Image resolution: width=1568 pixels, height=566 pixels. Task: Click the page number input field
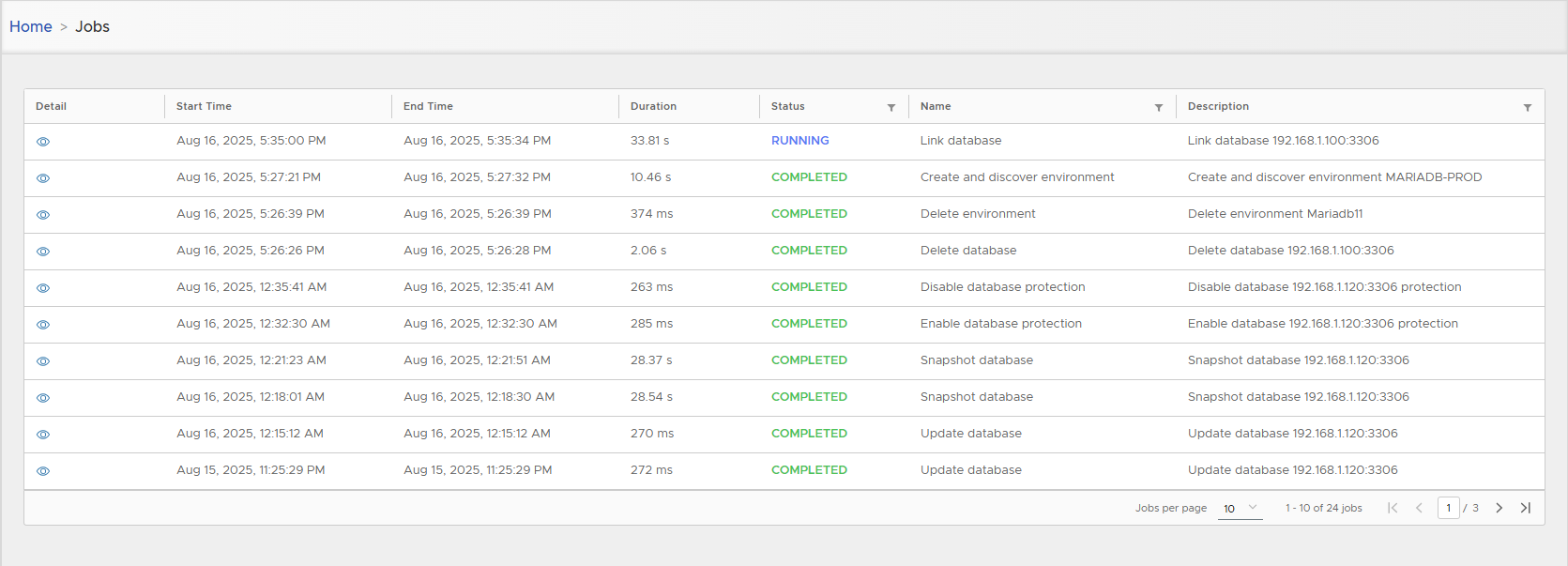1448,508
